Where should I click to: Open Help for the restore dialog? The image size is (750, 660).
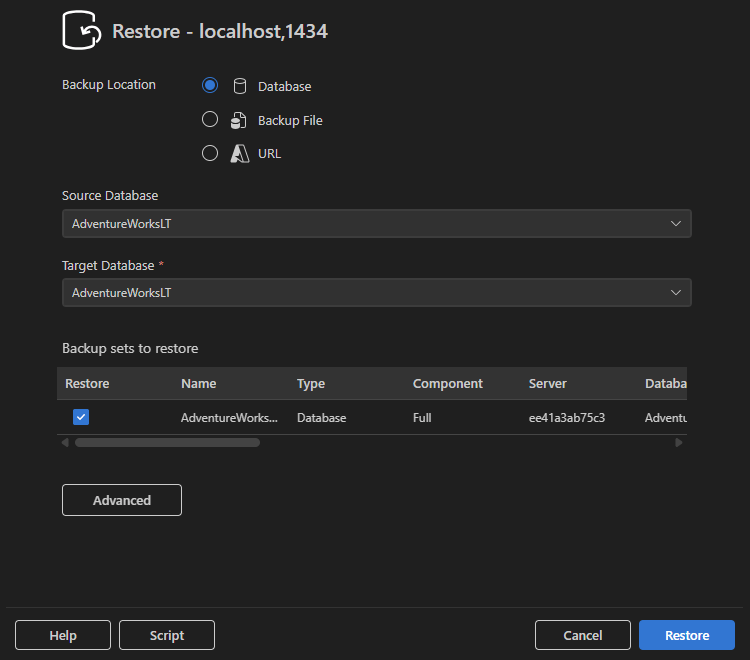63,635
